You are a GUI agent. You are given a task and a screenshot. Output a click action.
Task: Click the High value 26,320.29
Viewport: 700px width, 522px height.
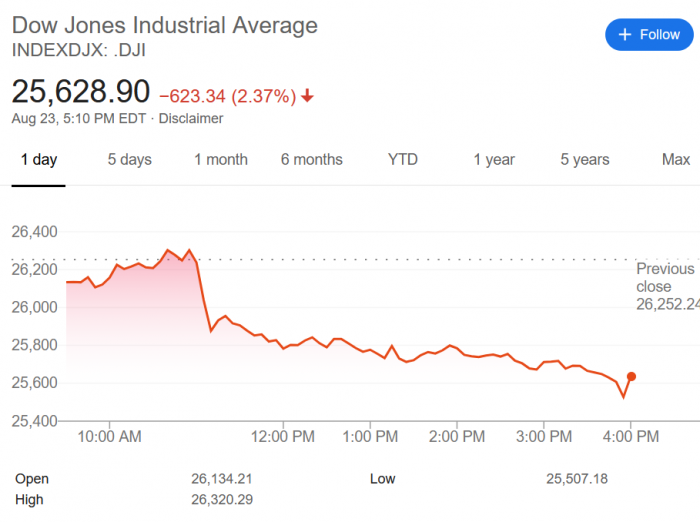pos(222,499)
